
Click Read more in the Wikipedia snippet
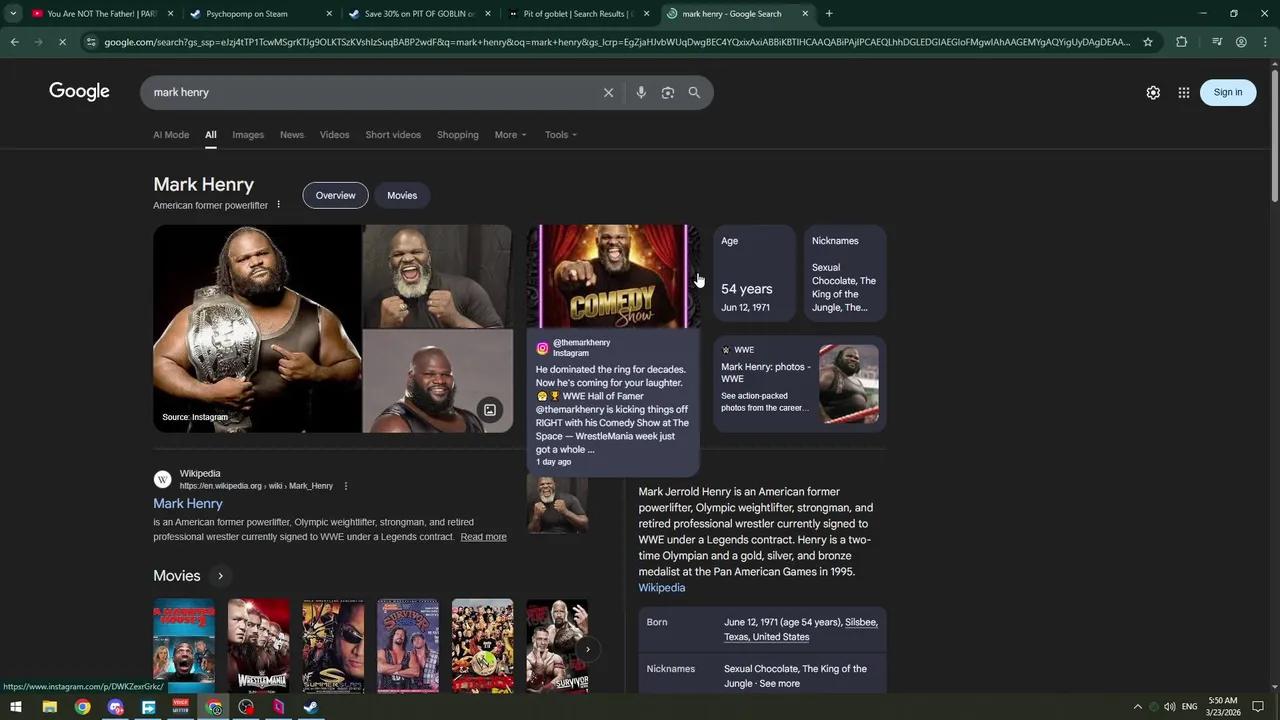[x=483, y=537]
